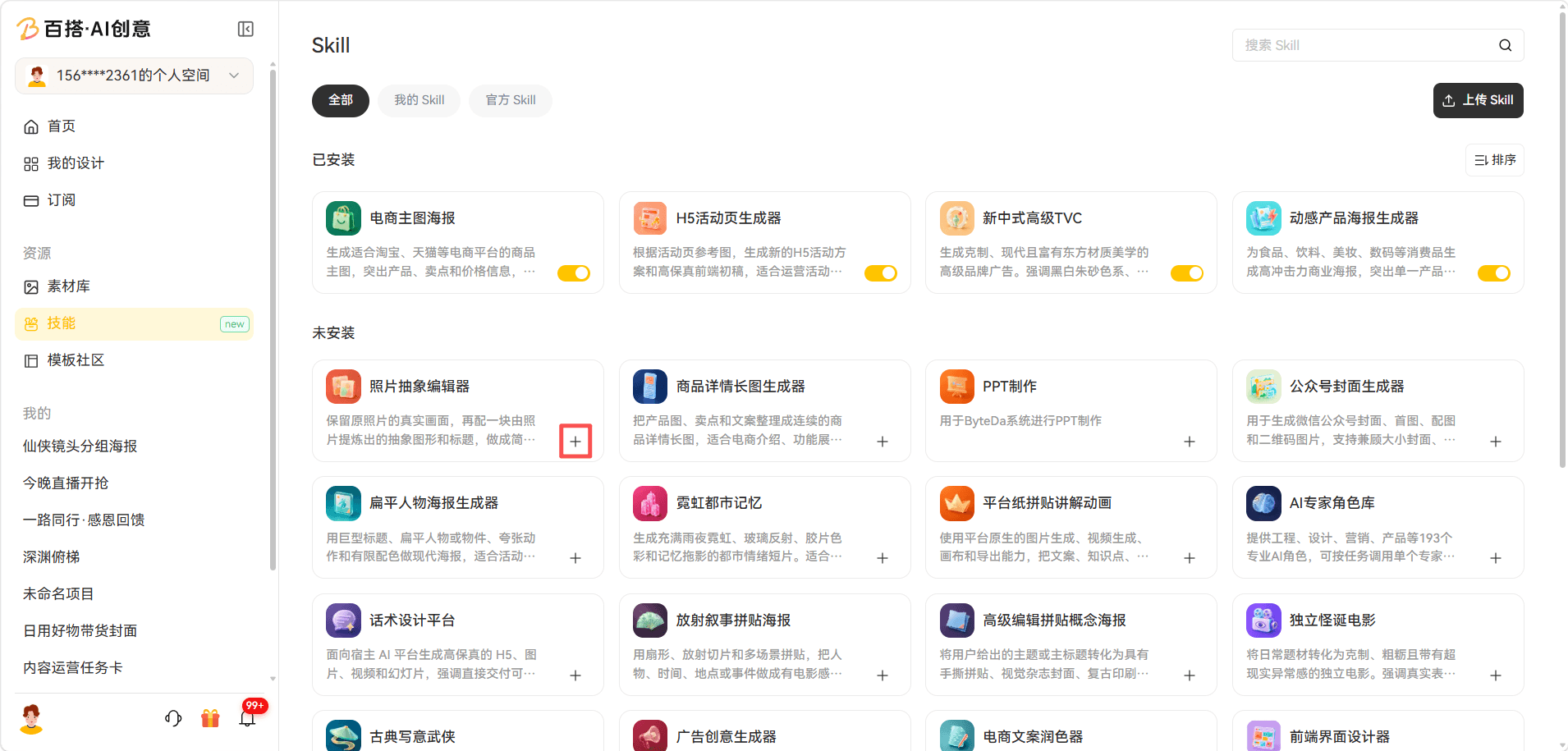The height and width of the screenshot is (751, 1568).
Task: Open 模板社区 in the sidebar
Action: (134, 360)
